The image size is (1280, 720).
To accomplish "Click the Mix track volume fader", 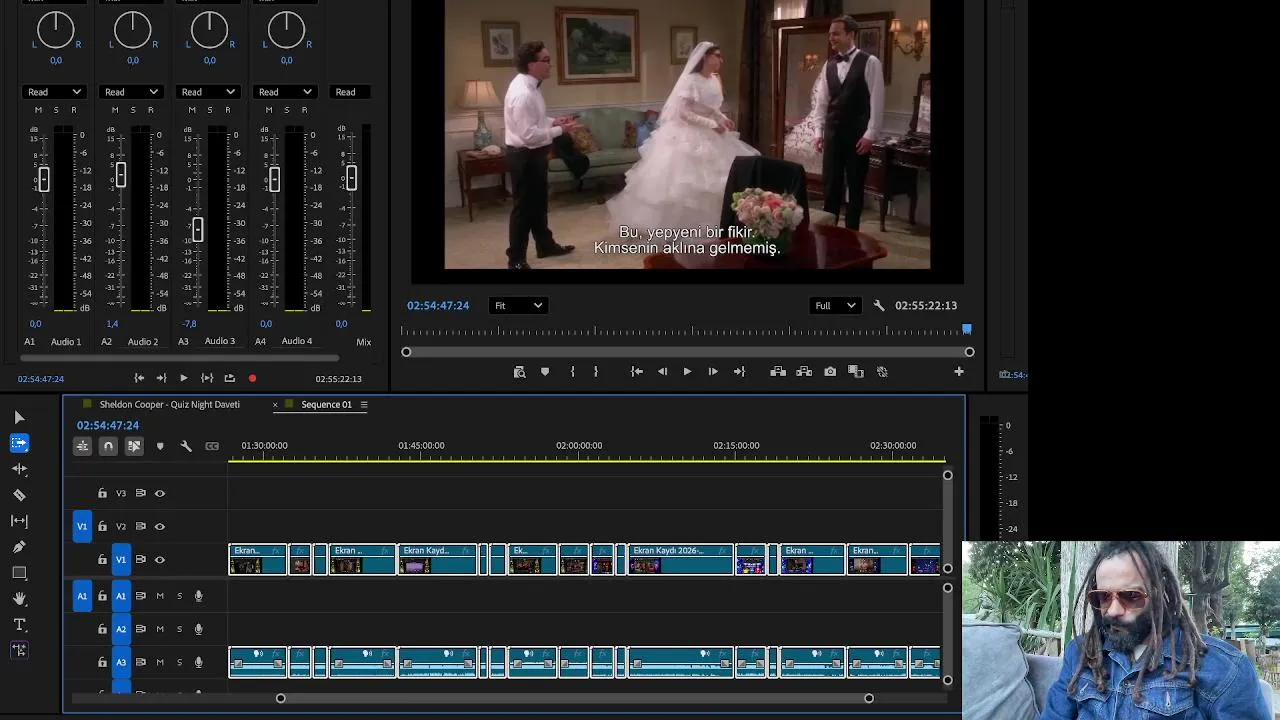I will 351,178.
